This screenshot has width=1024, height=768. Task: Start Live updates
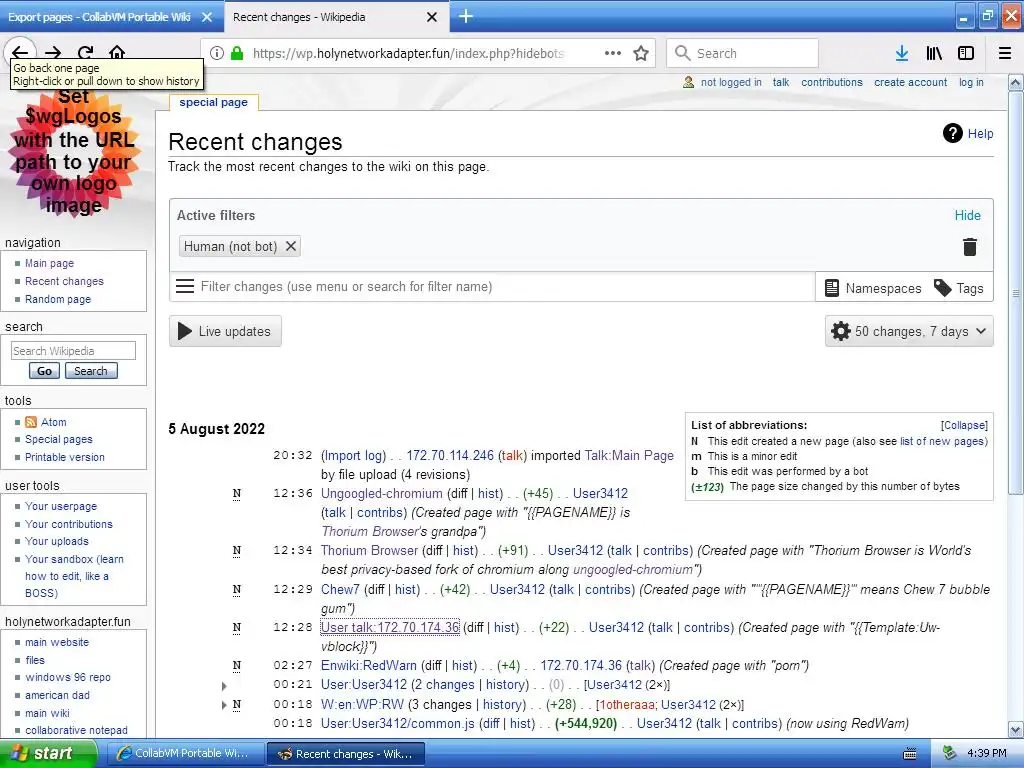225,331
